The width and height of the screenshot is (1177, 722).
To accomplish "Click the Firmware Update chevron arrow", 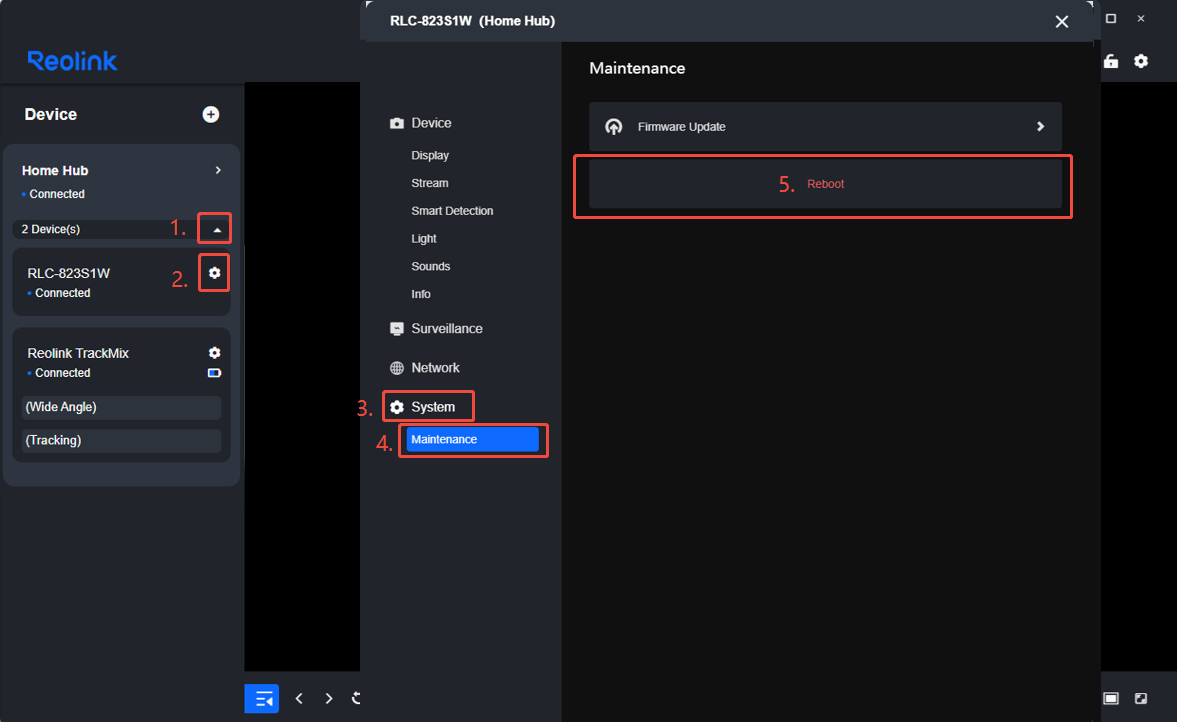I will click(x=1040, y=127).
